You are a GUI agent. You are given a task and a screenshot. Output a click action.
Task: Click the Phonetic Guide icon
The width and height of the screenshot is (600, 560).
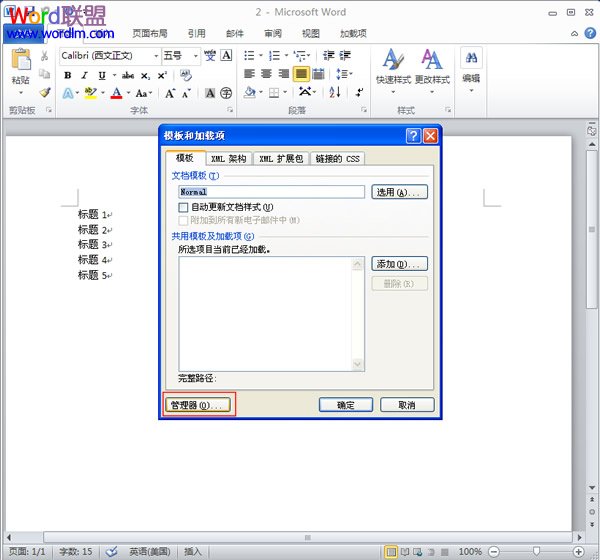coord(210,56)
